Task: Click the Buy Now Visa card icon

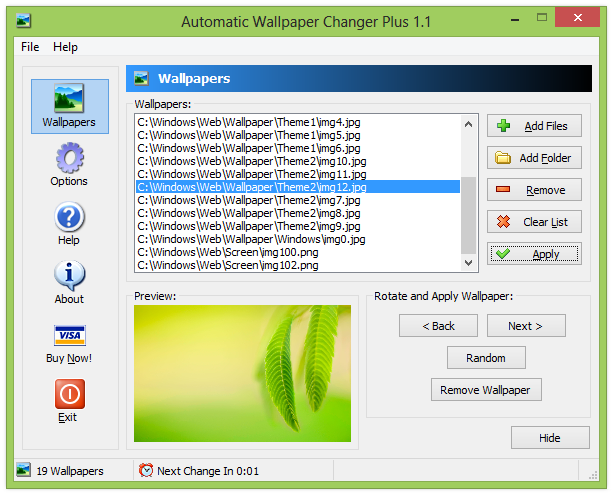Action: (x=69, y=335)
